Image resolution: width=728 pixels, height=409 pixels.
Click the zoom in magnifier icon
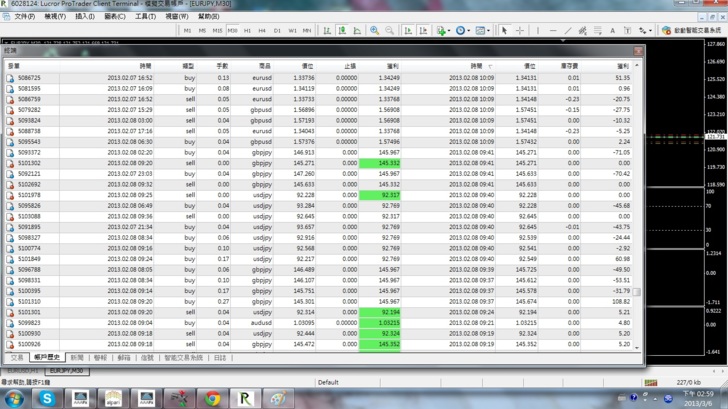[x=375, y=31]
